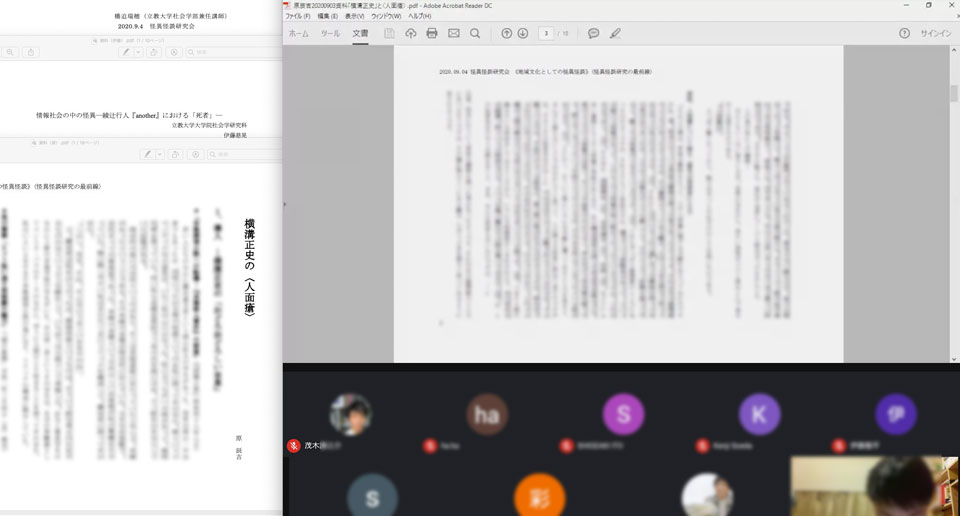Go to the next page with down arrow

pyautogui.click(x=523, y=33)
